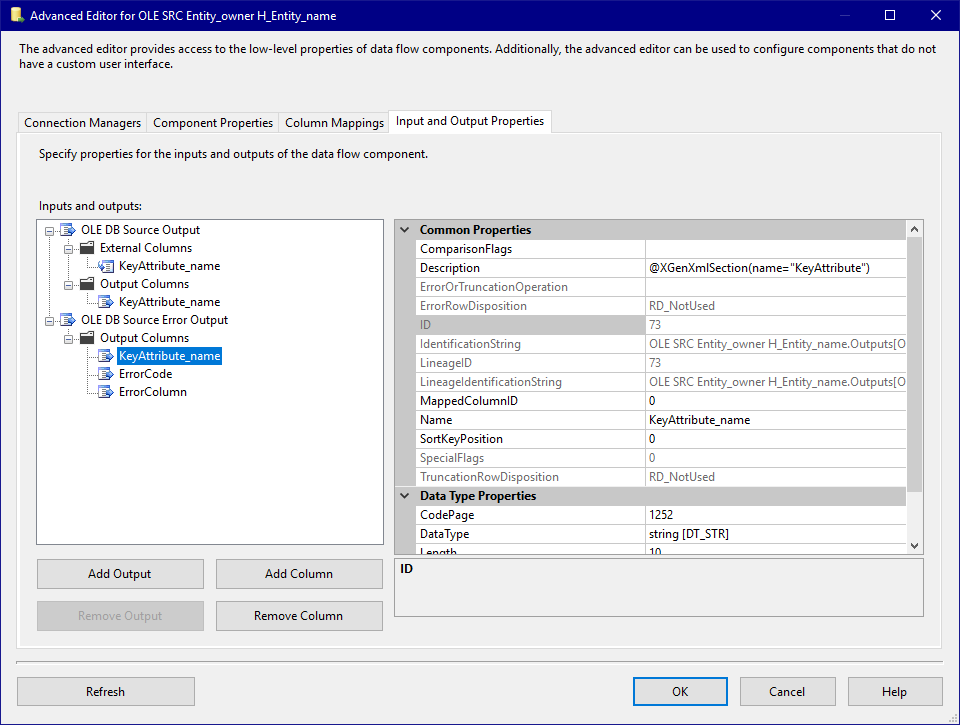The image size is (960, 725).
Task: Select OLE DB Source Error Output item
Action: 154,320
